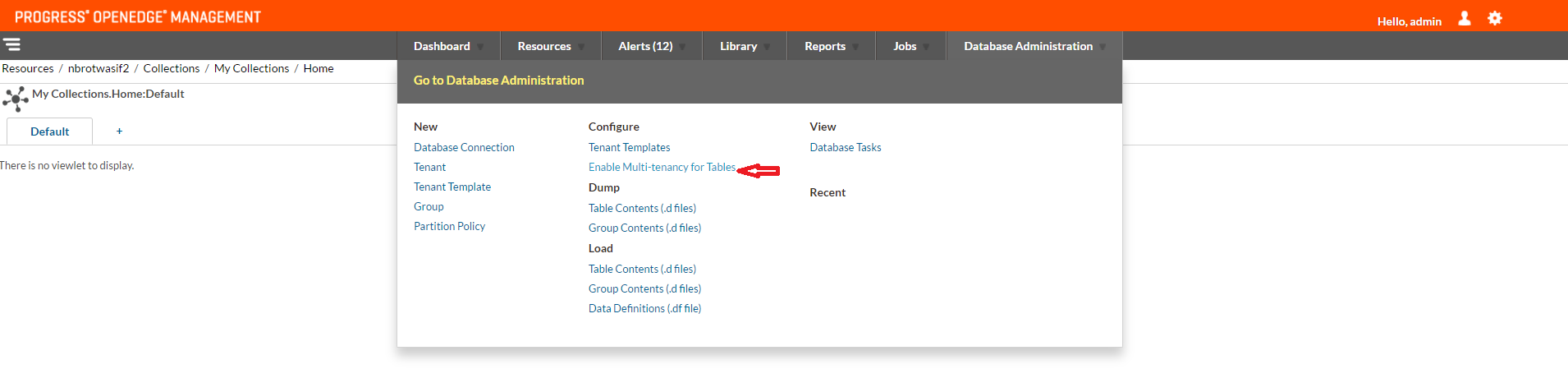Open Load Group Contents (.d files)

tap(644, 288)
